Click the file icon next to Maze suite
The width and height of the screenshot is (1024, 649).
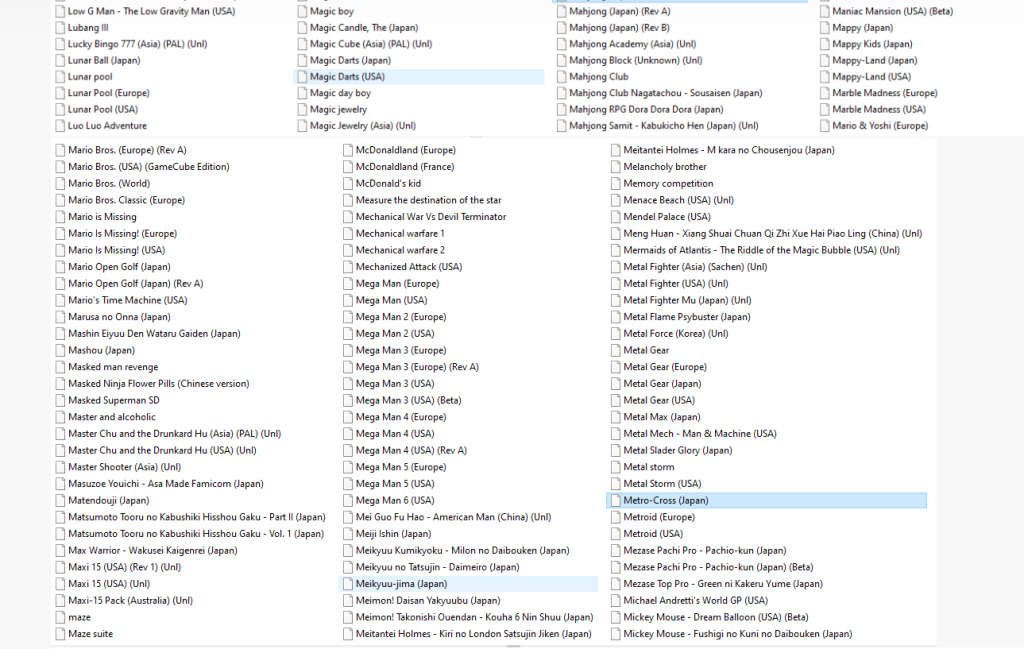pyautogui.click(x=60, y=634)
